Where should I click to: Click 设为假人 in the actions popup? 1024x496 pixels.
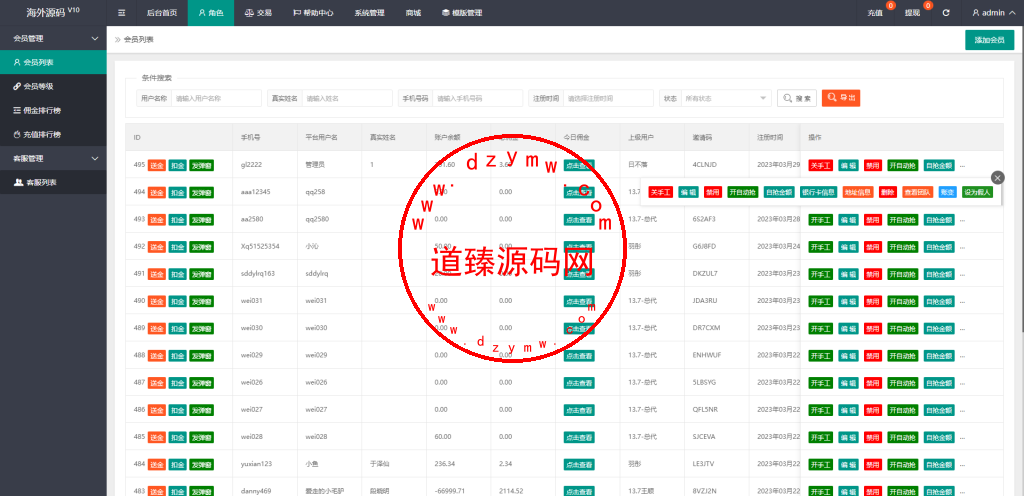tap(978, 193)
